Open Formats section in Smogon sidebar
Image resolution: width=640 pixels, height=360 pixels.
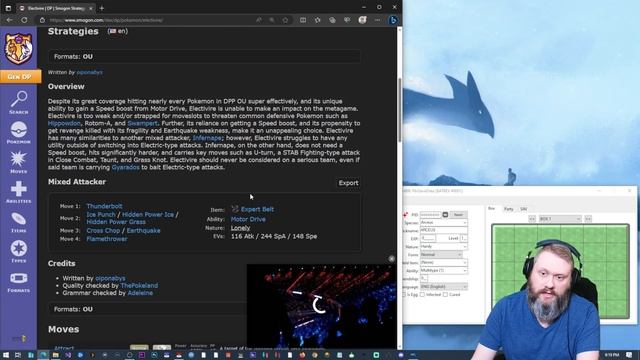pos(19,282)
